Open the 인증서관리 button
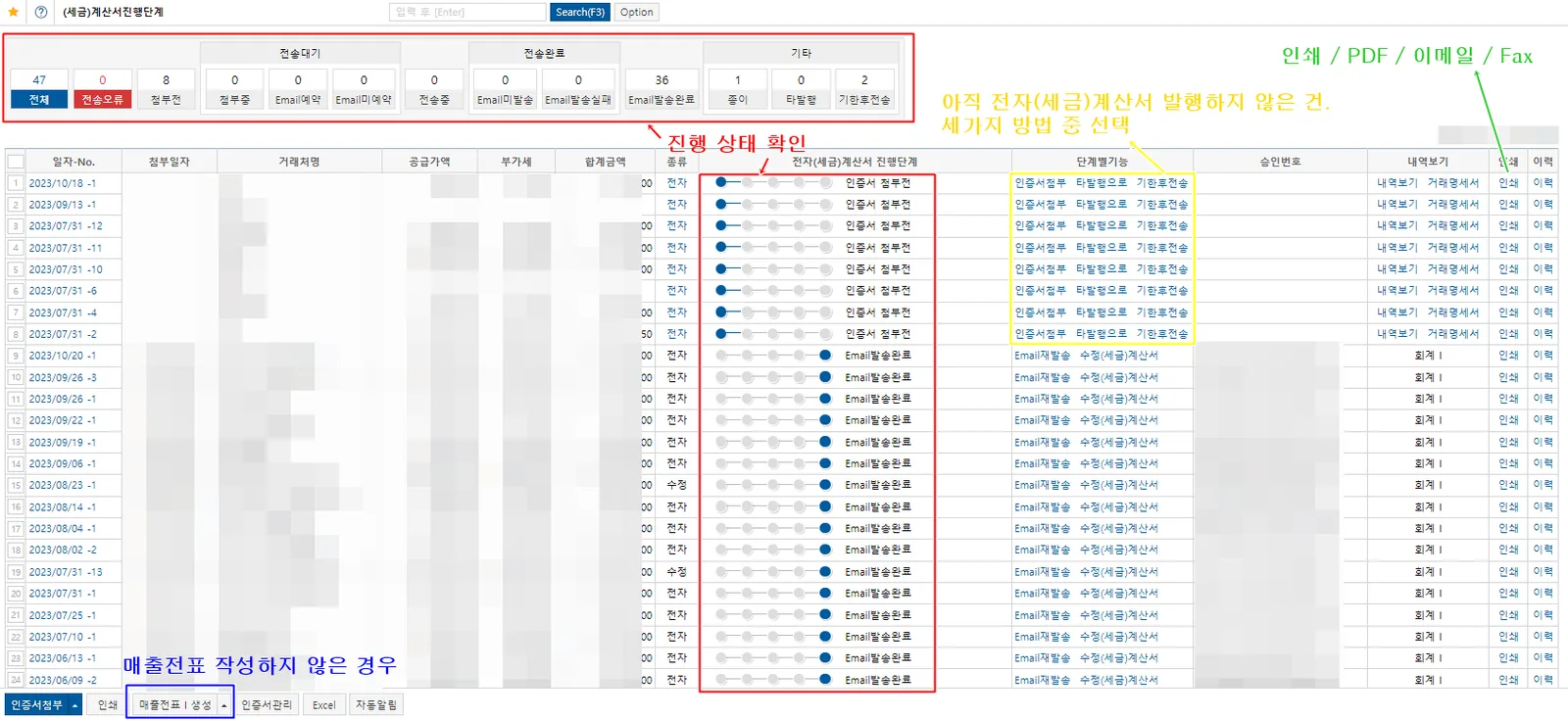1568x720 pixels. point(267,705)
